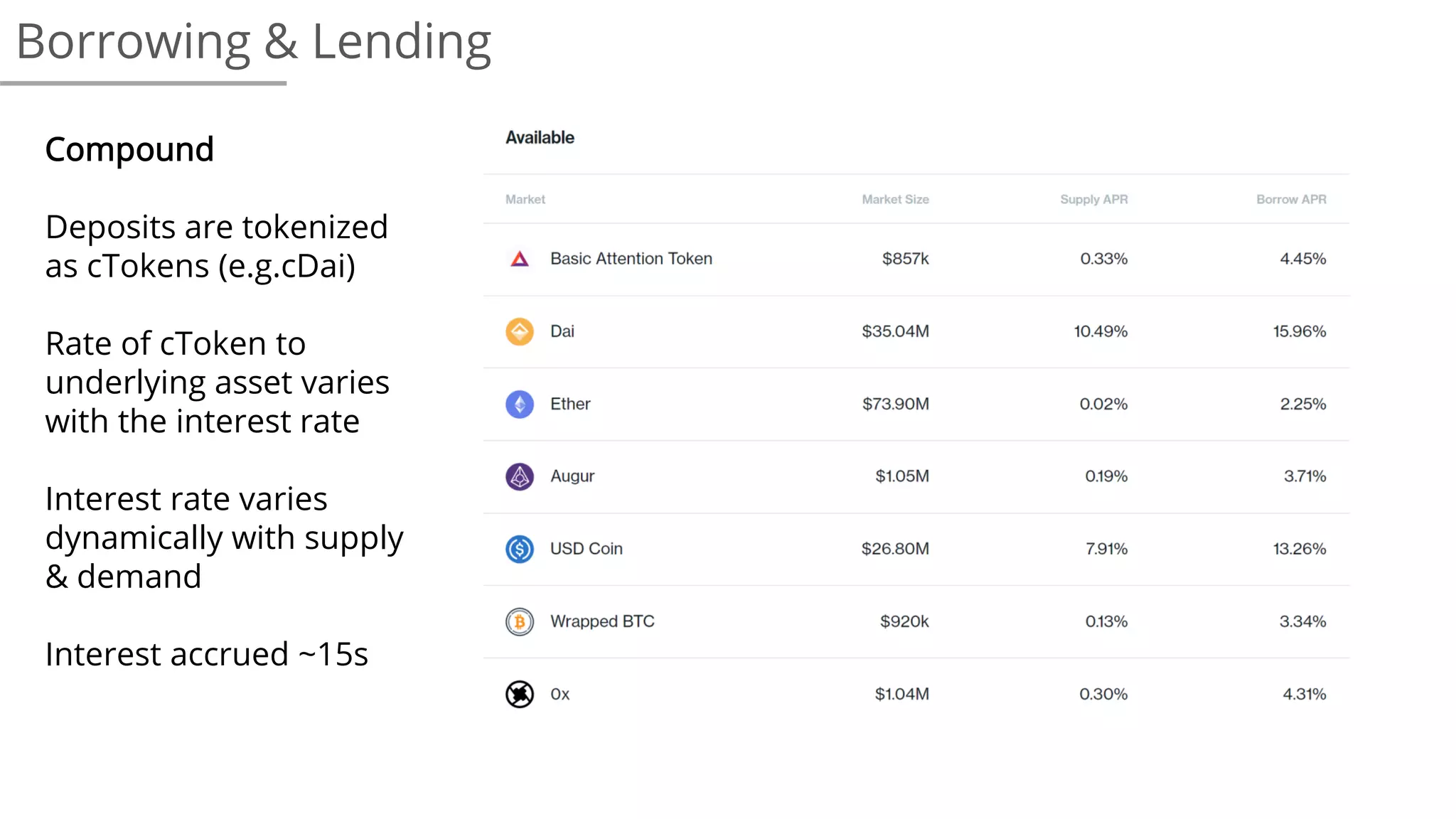Click the Available section heading
The height and width of the screenshot is (819, 1456).
tap(540, 138)
